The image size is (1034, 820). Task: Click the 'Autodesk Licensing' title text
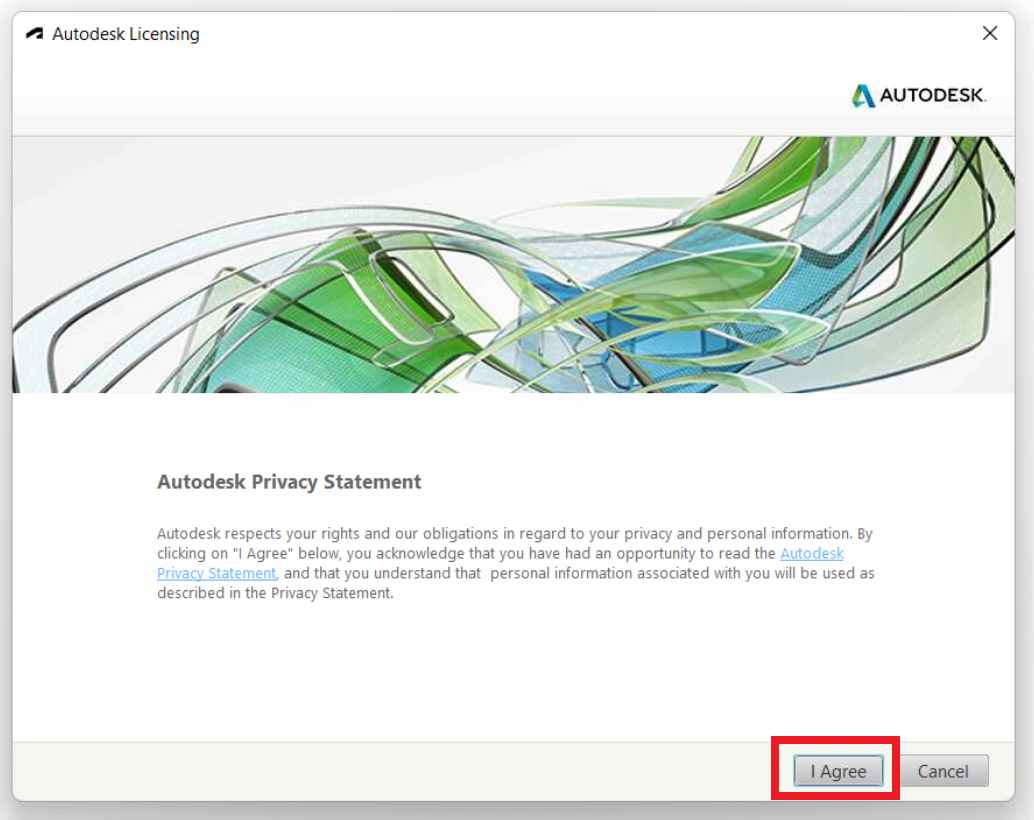126,34
